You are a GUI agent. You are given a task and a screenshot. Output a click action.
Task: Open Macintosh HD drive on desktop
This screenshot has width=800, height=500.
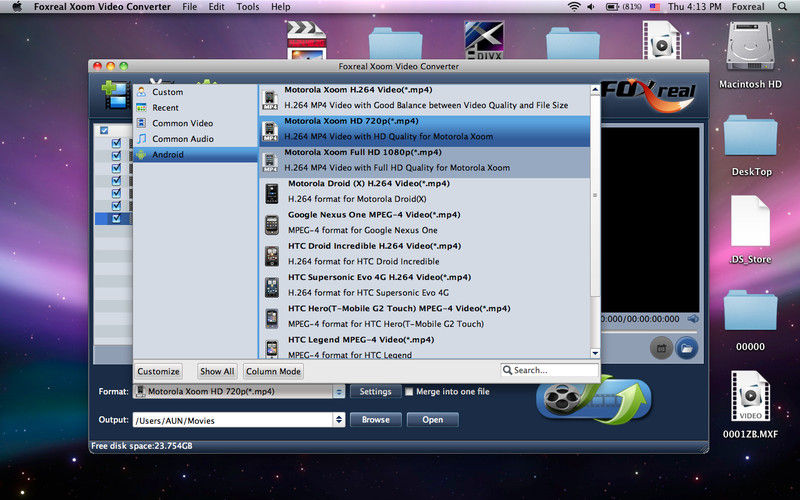tap(750, 47)
